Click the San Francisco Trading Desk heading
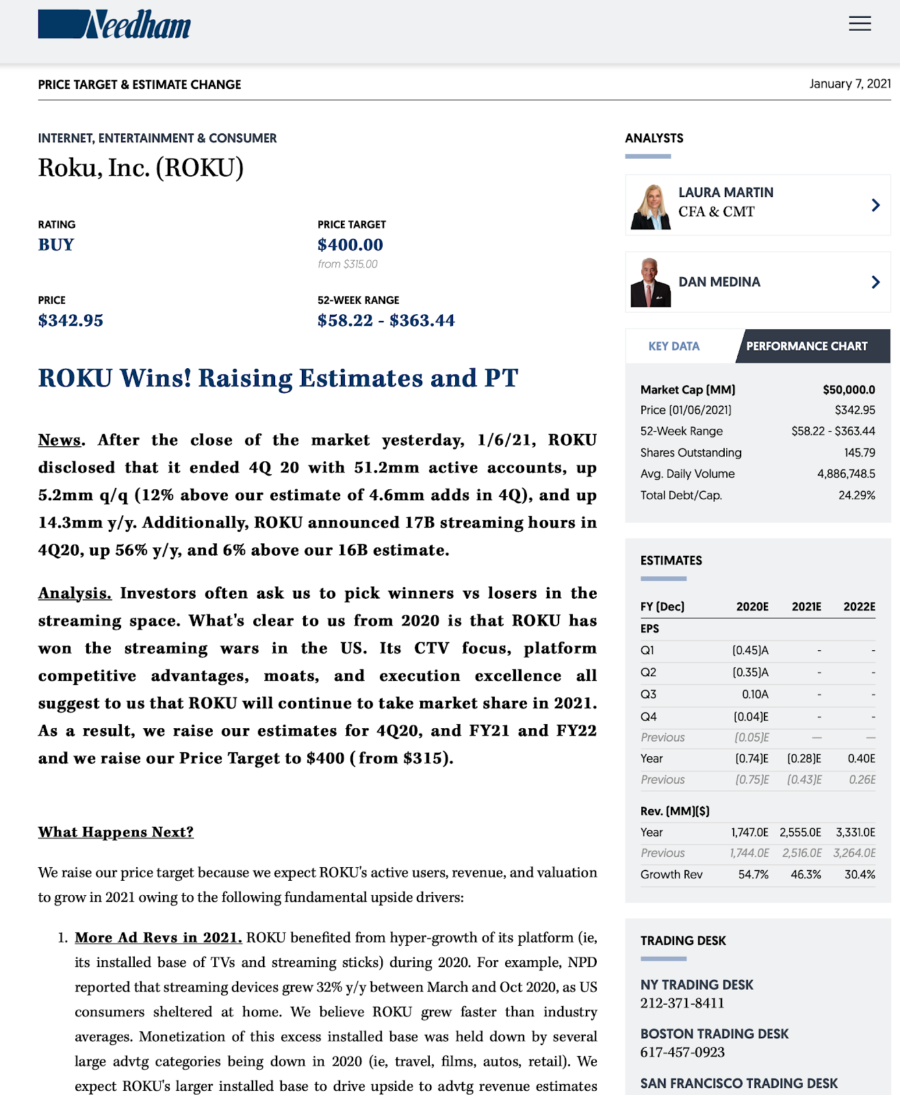Viewport: 900px width, 1095px height. click(x=739, y=1083)
